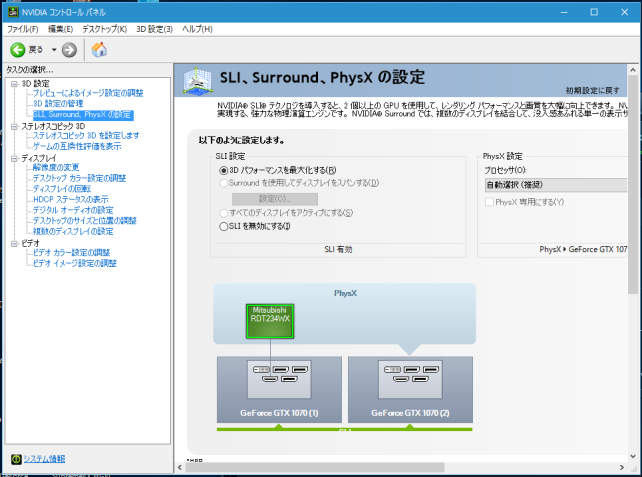Click the gray forward arrow icon

(x=69, y=50)
